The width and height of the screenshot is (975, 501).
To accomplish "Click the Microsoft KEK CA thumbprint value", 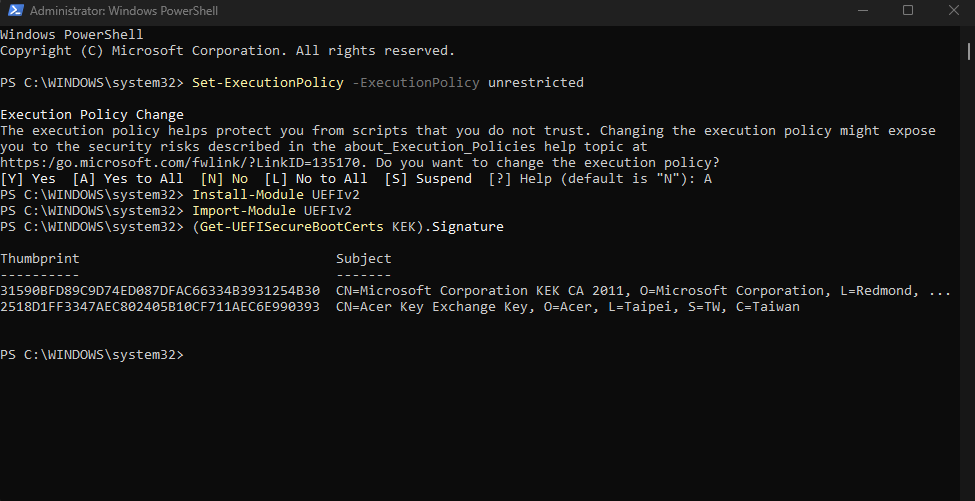I will (x=160, y=291).
